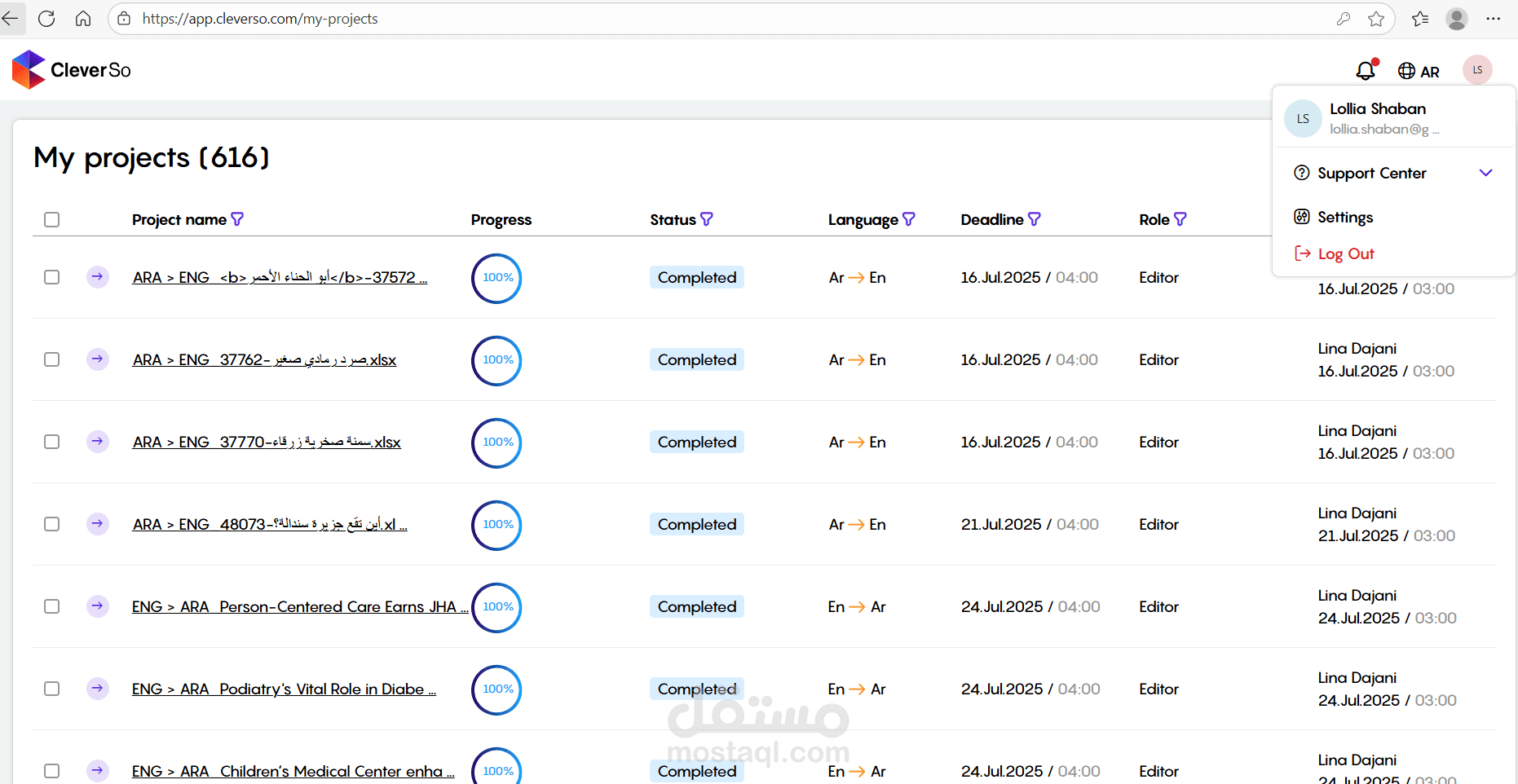Check the ARA > ENG 37762 project row
The height and width of the screenshot is (784, 1518).
click(x=52, y=359)
